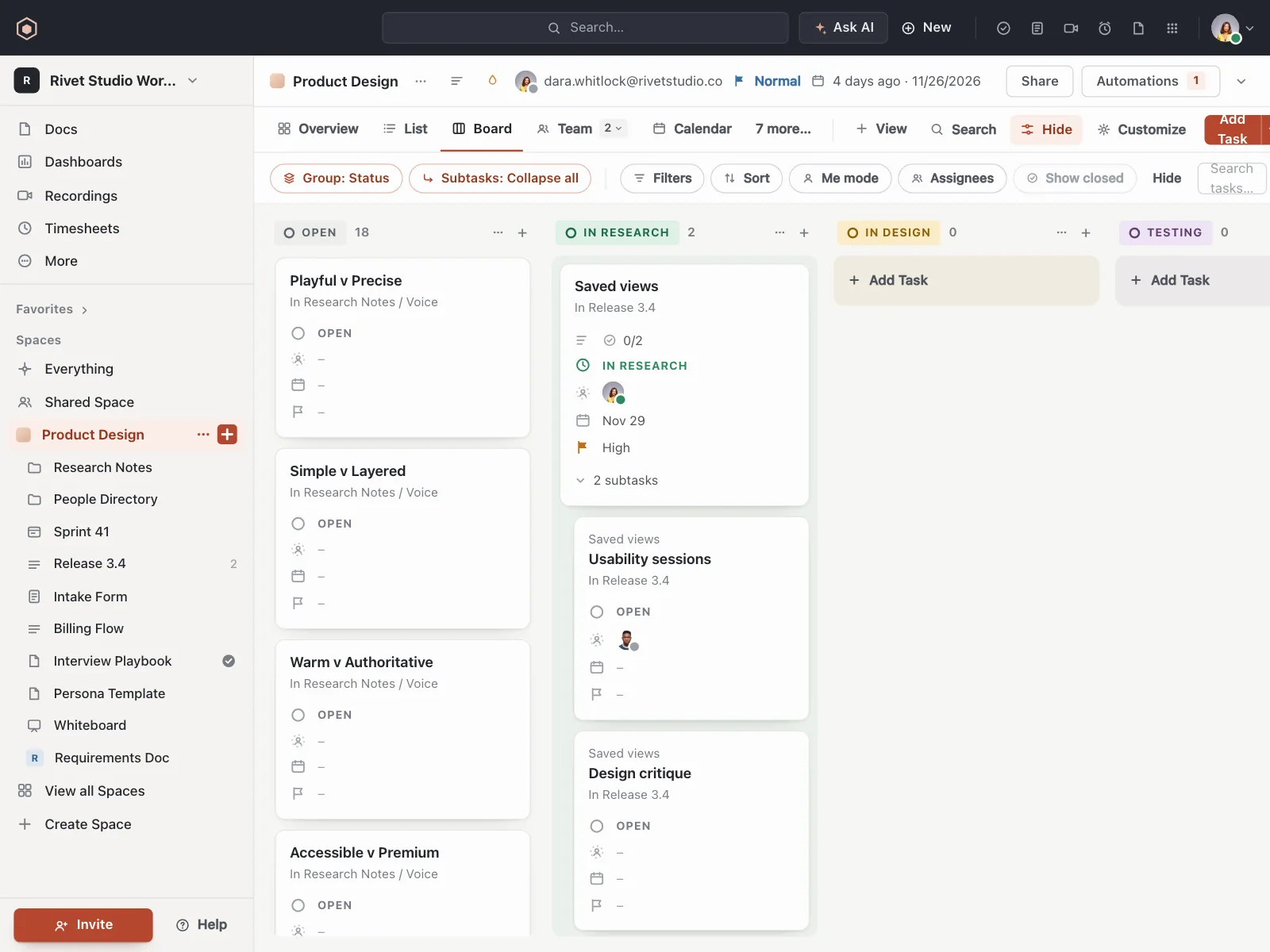Open ellipsis menu of IN DESIGN column
The width and height of the screenshot is (1270, 952).
click(x=1061, y=232)
